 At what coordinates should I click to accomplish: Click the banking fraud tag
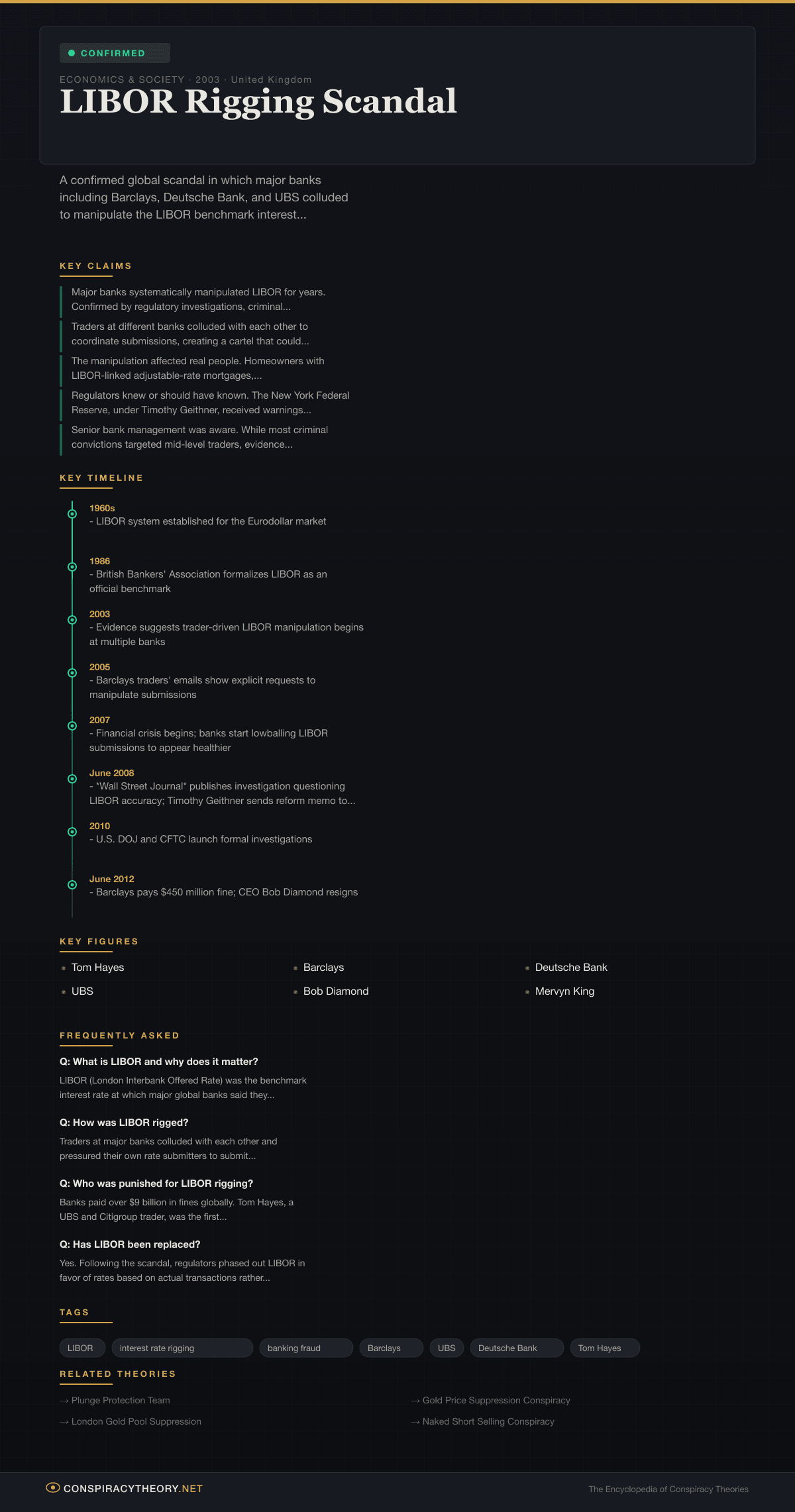pyautogui.click(x=305, y=1348)
